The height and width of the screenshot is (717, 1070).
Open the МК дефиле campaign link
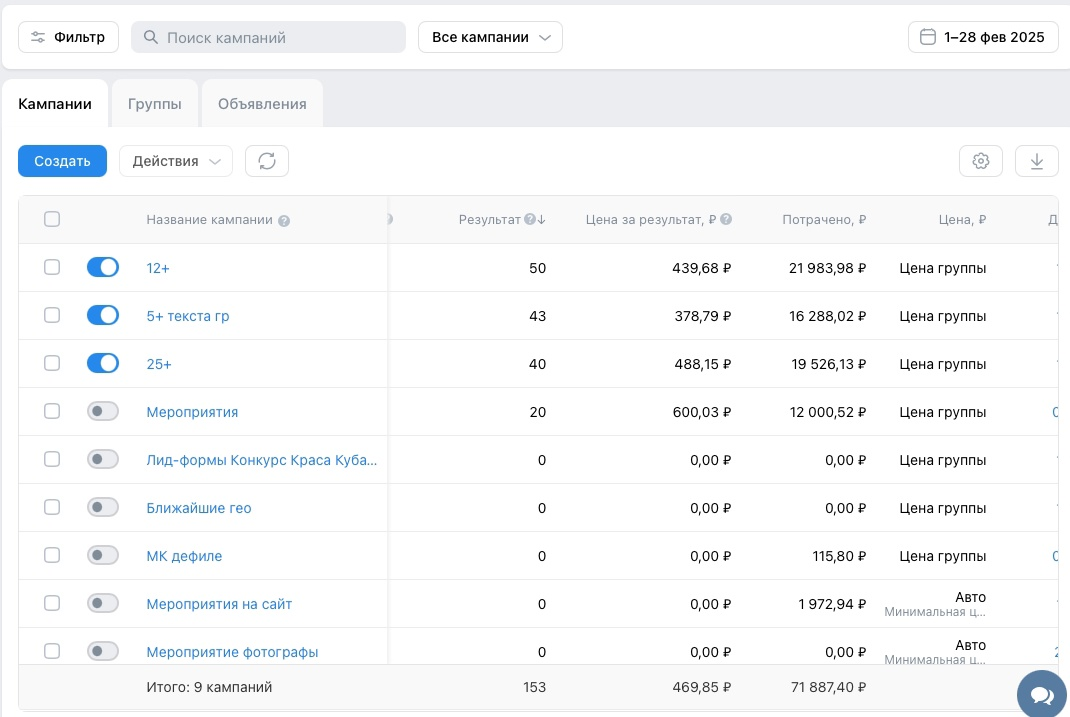pyautogui.click(x=184, y=556)
